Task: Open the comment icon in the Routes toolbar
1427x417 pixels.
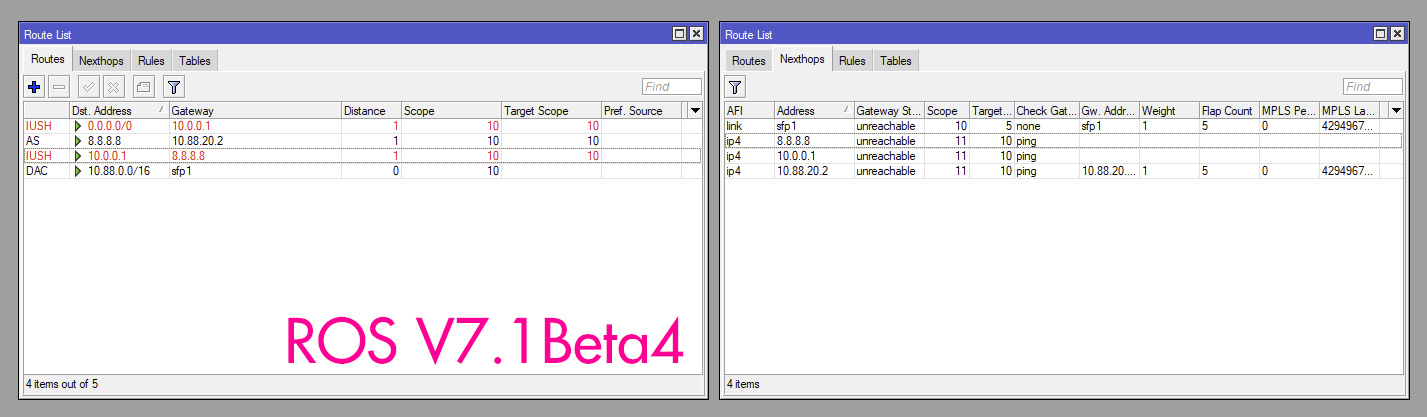Action: pyautogui.click(x=144, y=87)
